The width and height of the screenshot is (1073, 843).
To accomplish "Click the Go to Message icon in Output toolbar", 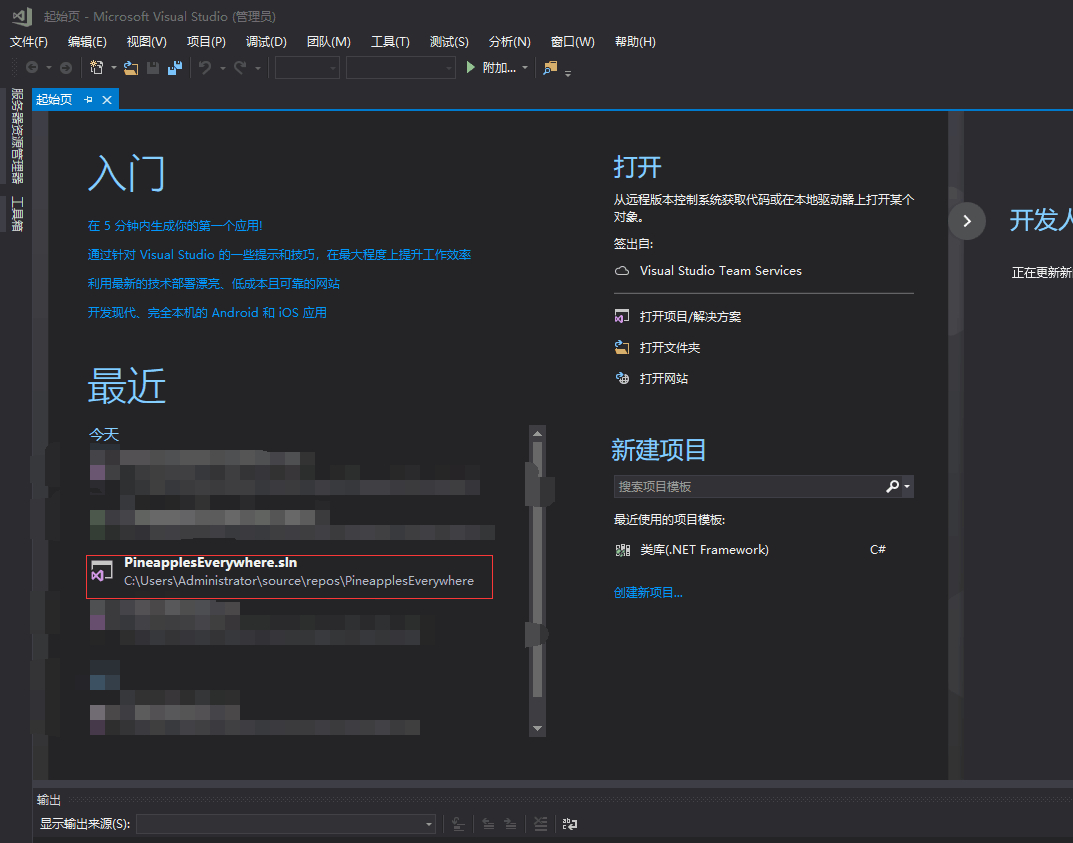I will [458, 824].
